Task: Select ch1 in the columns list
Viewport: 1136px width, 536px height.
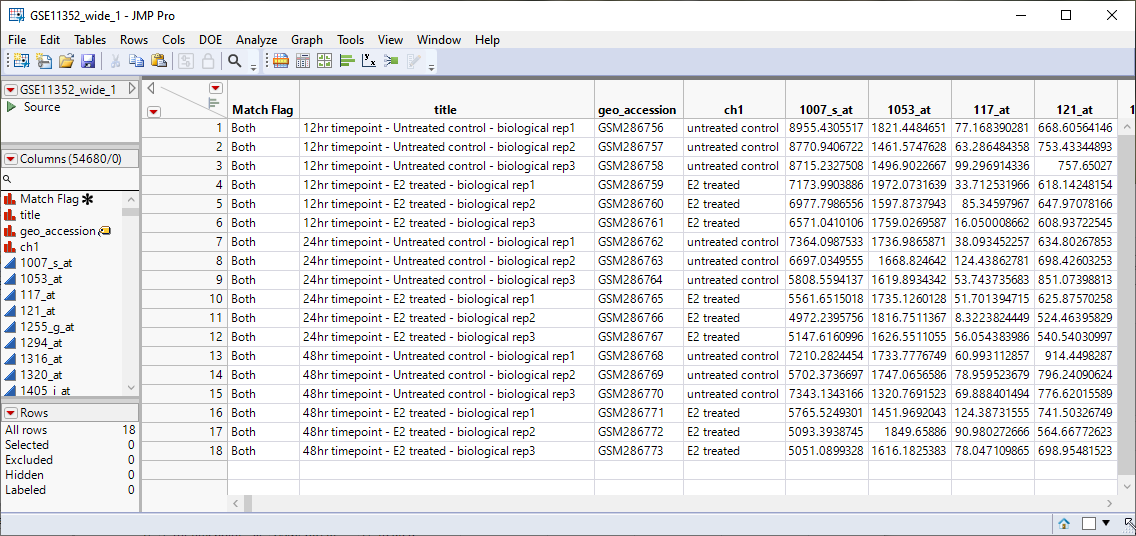Action: click(x=29, y=247)
